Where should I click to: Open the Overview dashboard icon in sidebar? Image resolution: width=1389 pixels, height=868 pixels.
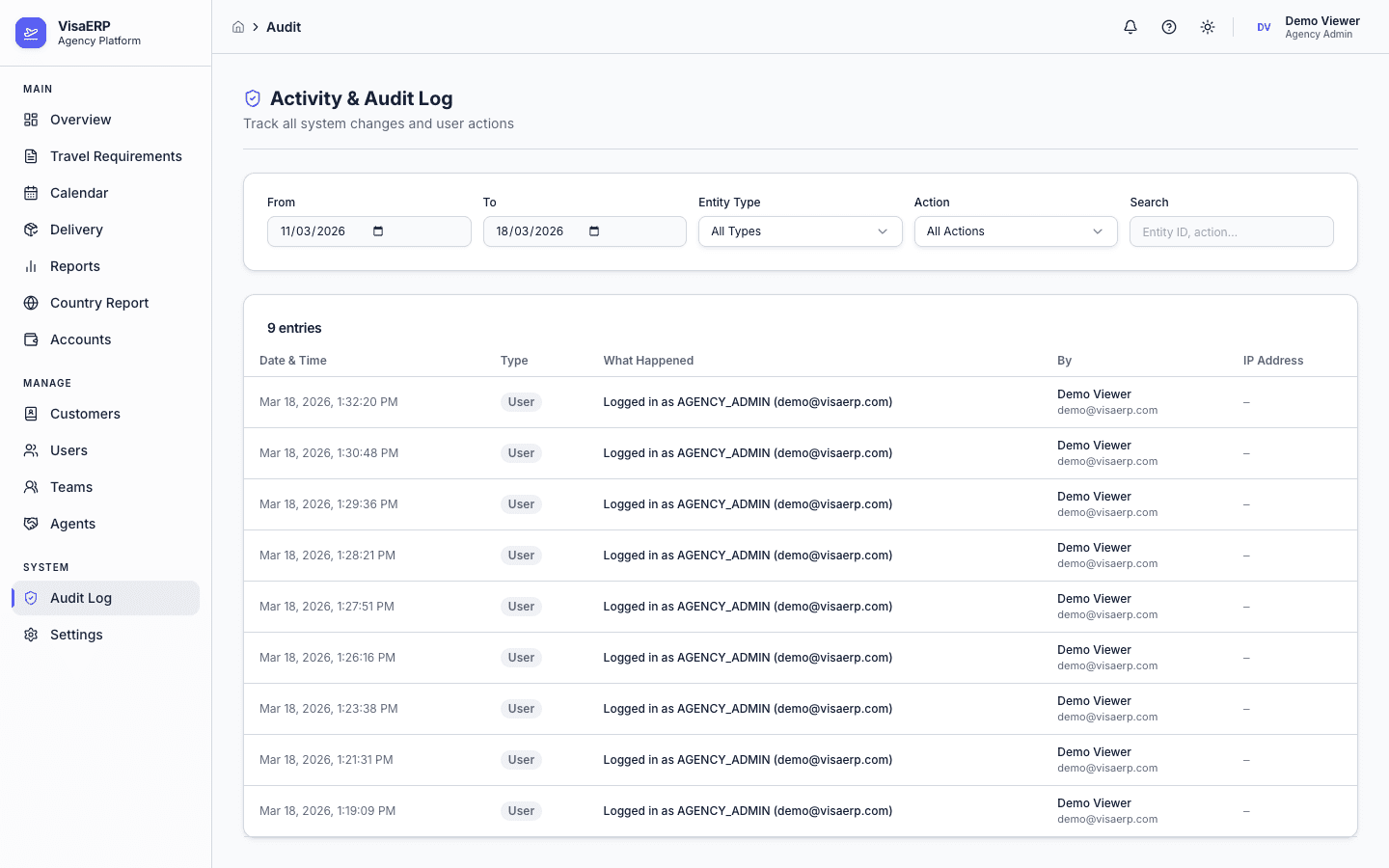pos(31,119)
